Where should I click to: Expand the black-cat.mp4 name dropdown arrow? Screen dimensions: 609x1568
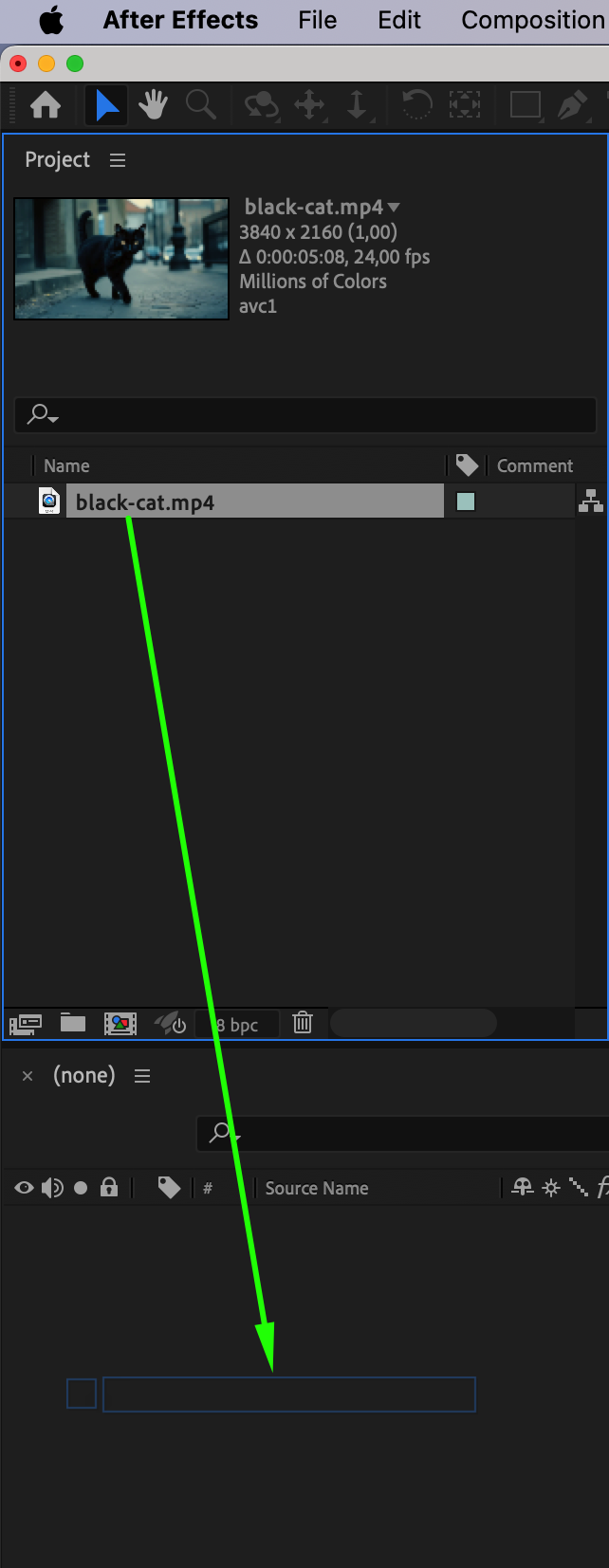point(394,207)
